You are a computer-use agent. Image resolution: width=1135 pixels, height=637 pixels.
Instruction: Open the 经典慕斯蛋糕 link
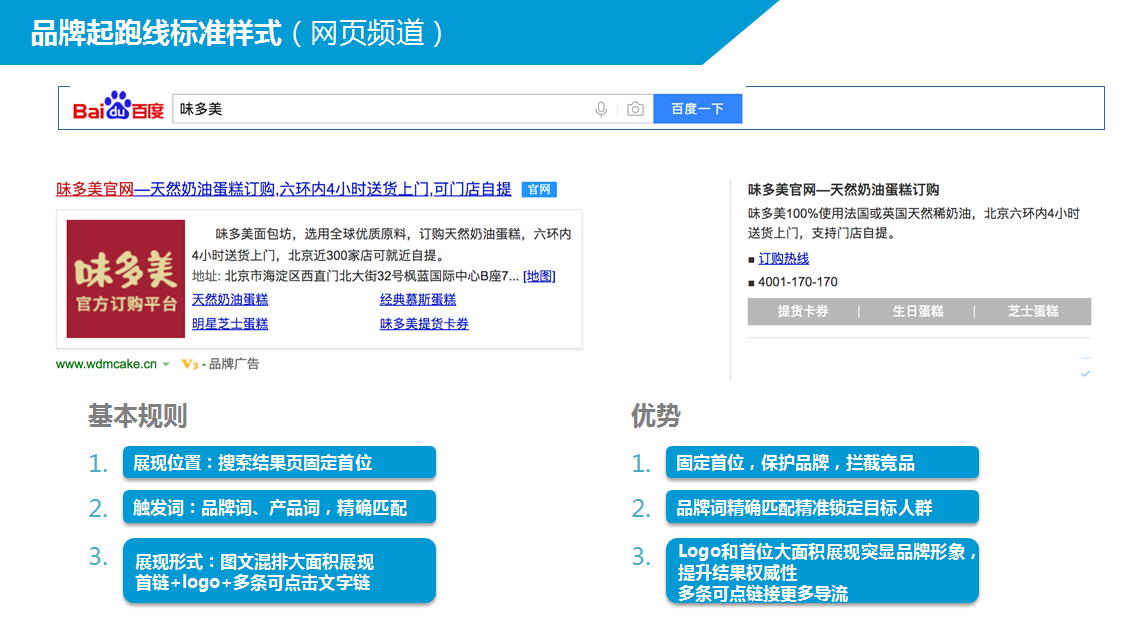pos(418,300)
